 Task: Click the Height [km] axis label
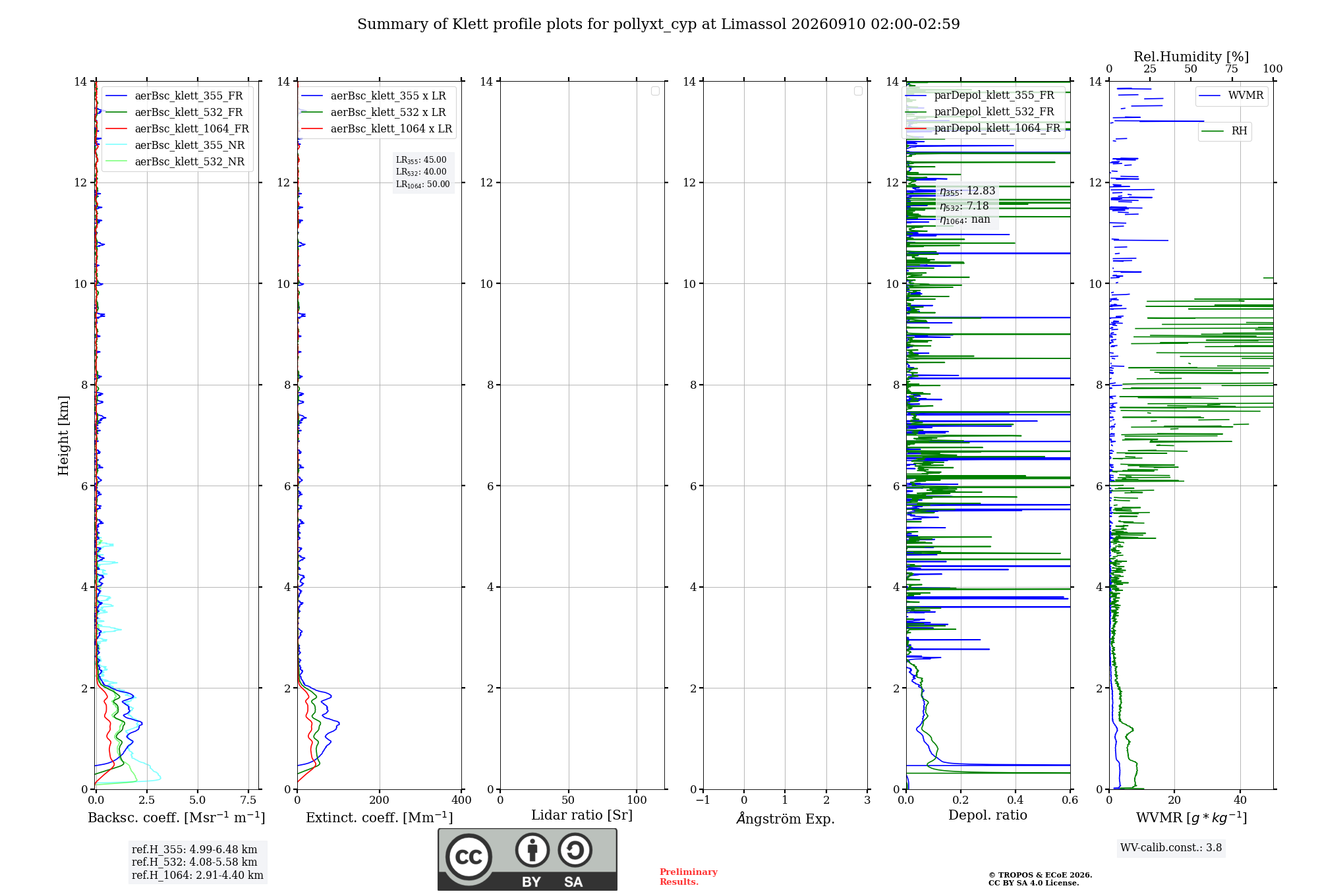click(x=63, y=435)
